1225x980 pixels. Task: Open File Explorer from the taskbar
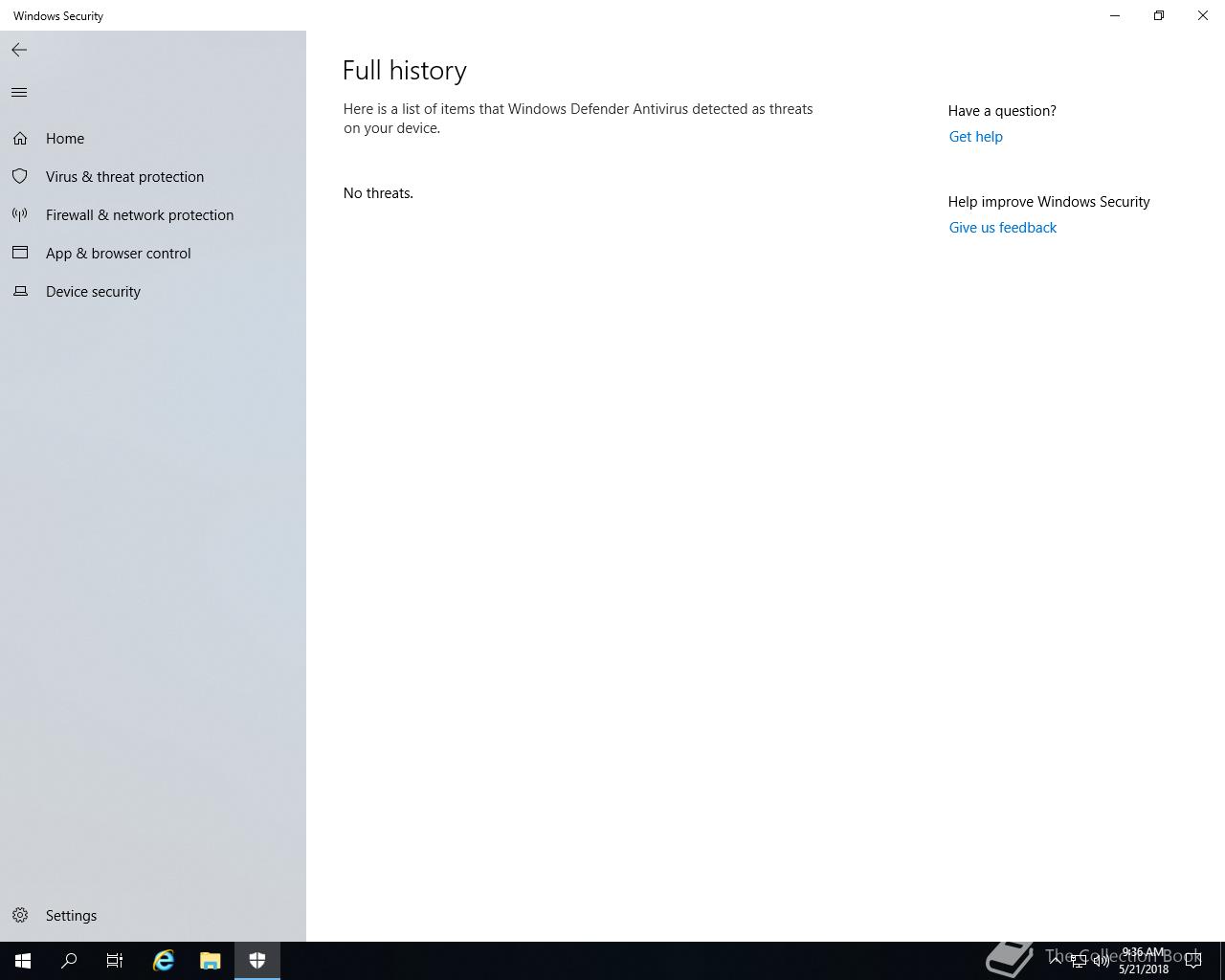tap(211, 961)
